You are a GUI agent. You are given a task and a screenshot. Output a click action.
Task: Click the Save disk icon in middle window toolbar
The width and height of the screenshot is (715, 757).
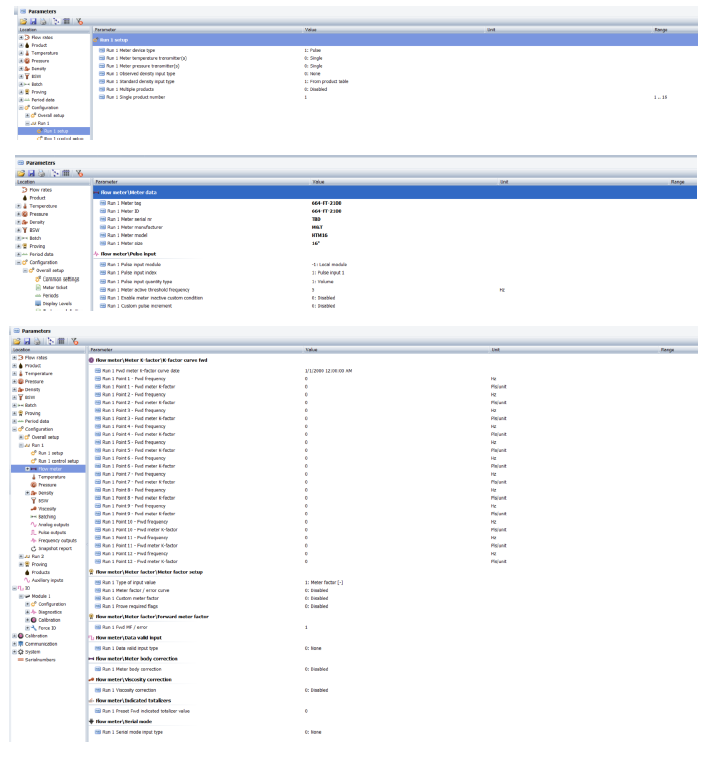point(31,173)
